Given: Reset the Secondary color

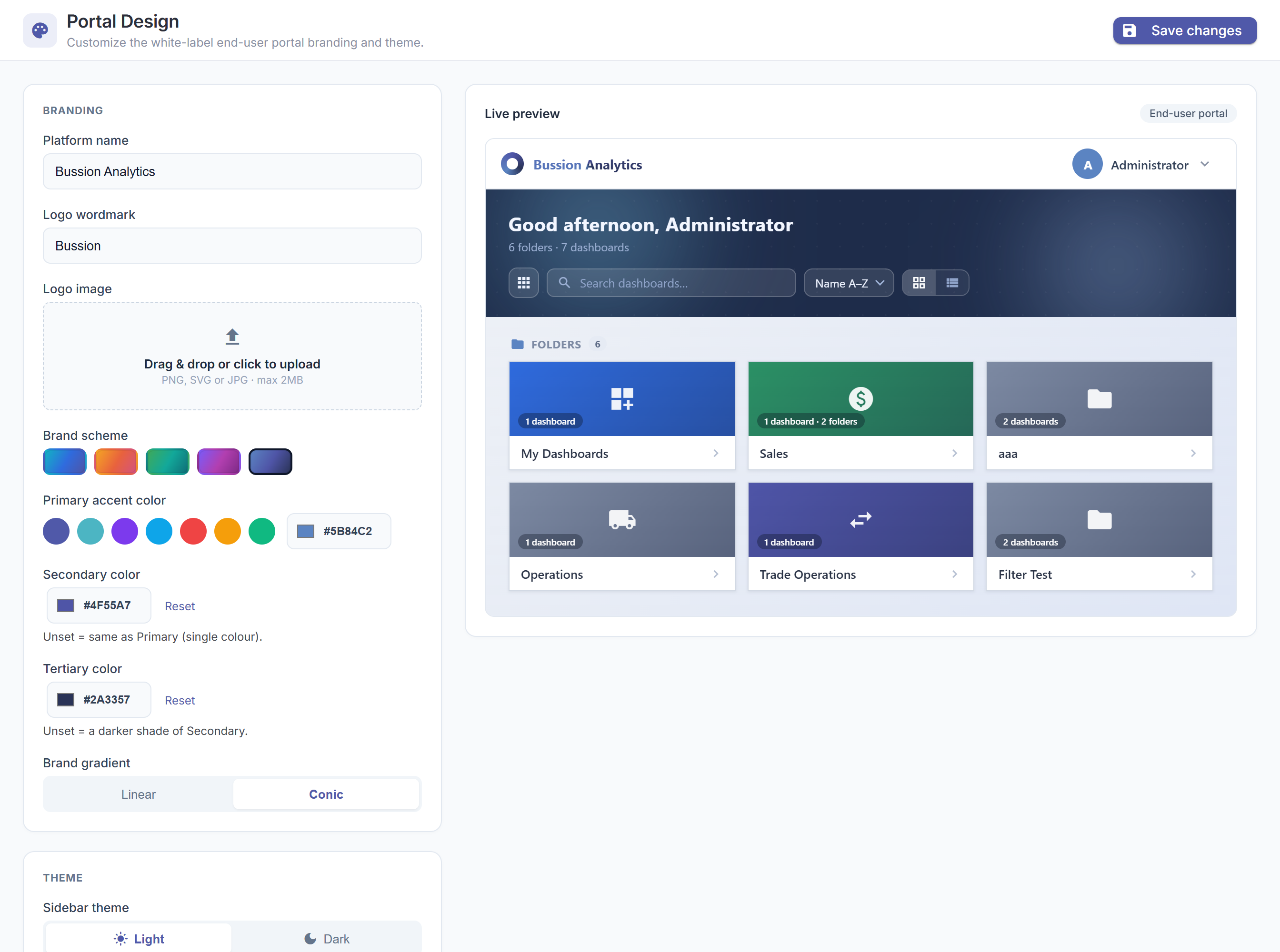Looking at the screenshot, I should coord(180,606).
